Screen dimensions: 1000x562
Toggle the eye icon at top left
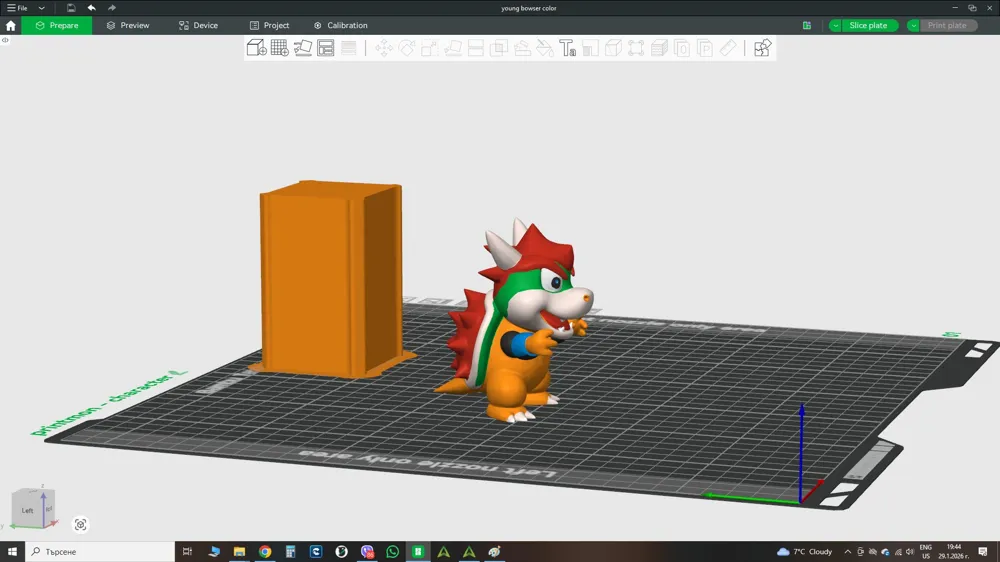[5, 40]
